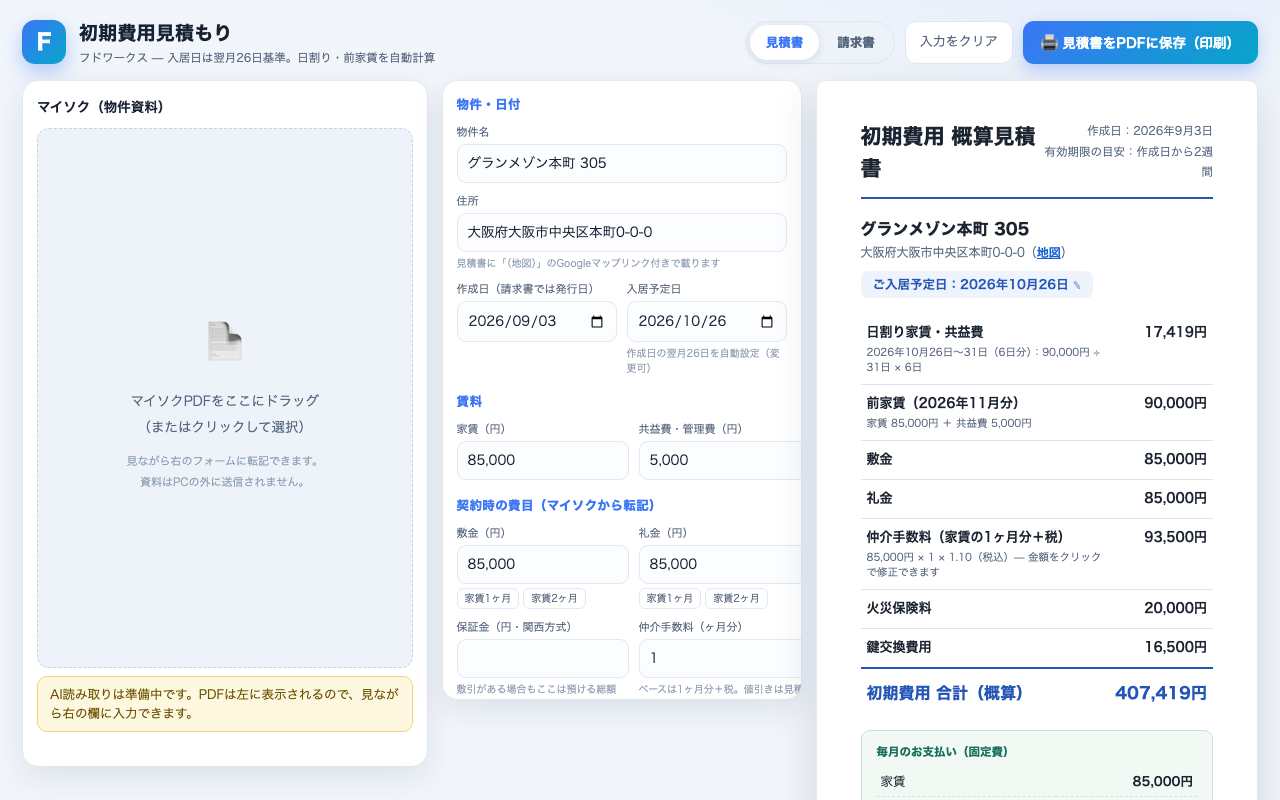
Task: Switch to 請求書 tab
Action: (856, 42)
